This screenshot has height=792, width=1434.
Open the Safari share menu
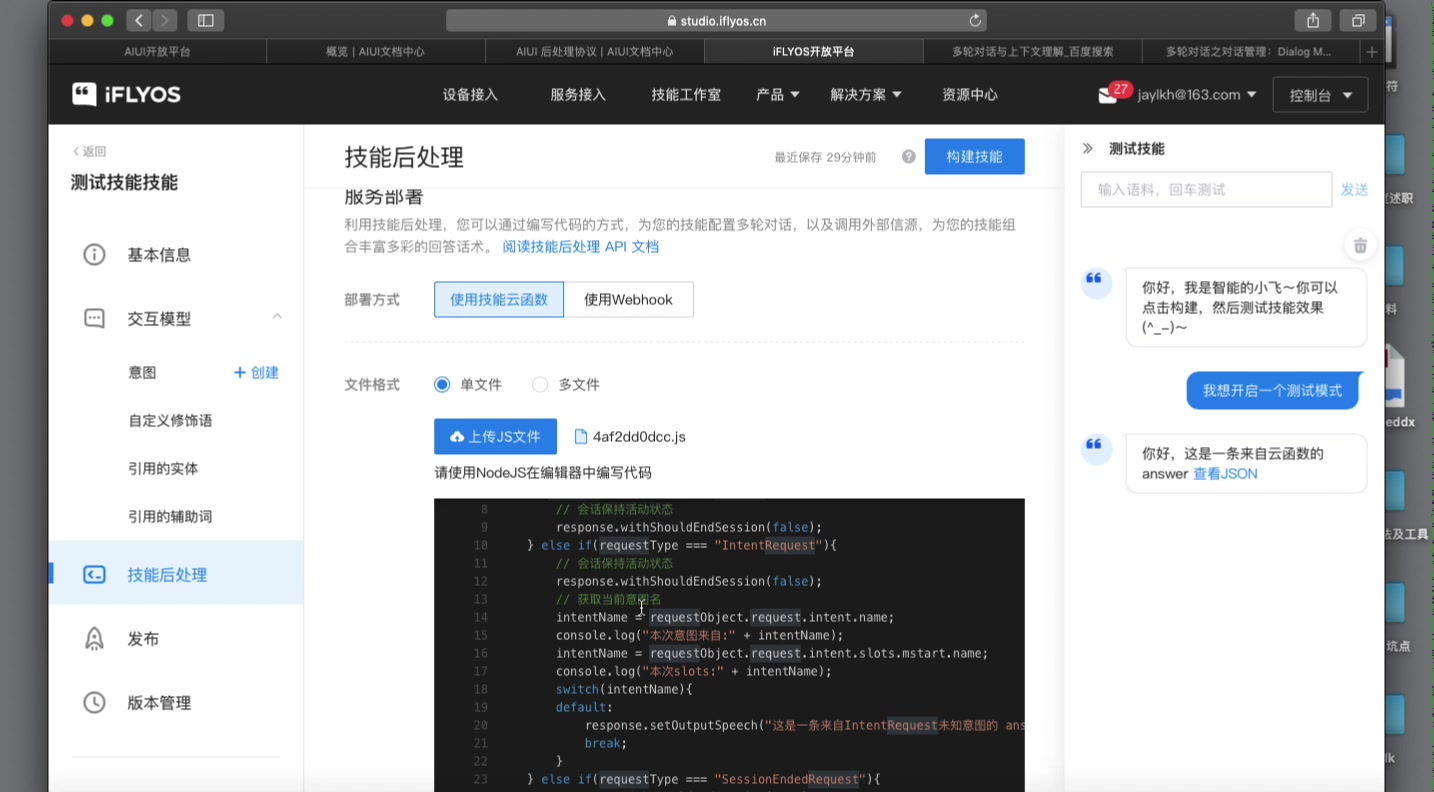[x=1313, y=20]
